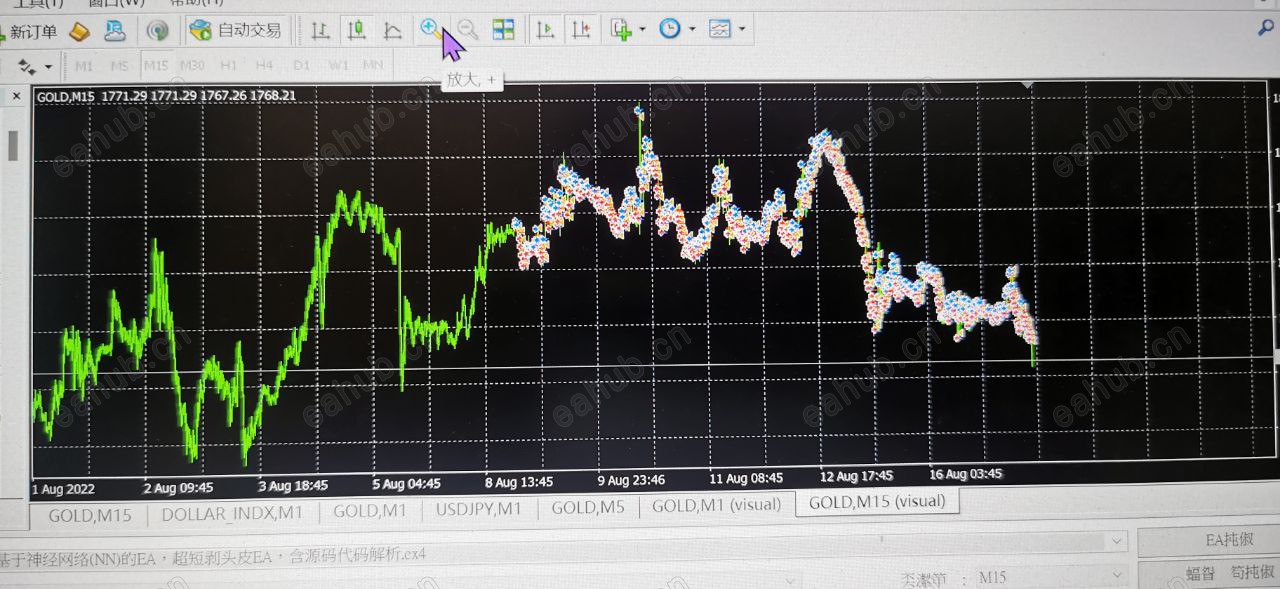The width and height of the screenshot is (1280, 589).
Task: Click the New Order (新订单) button
Action: click(30, 32)
